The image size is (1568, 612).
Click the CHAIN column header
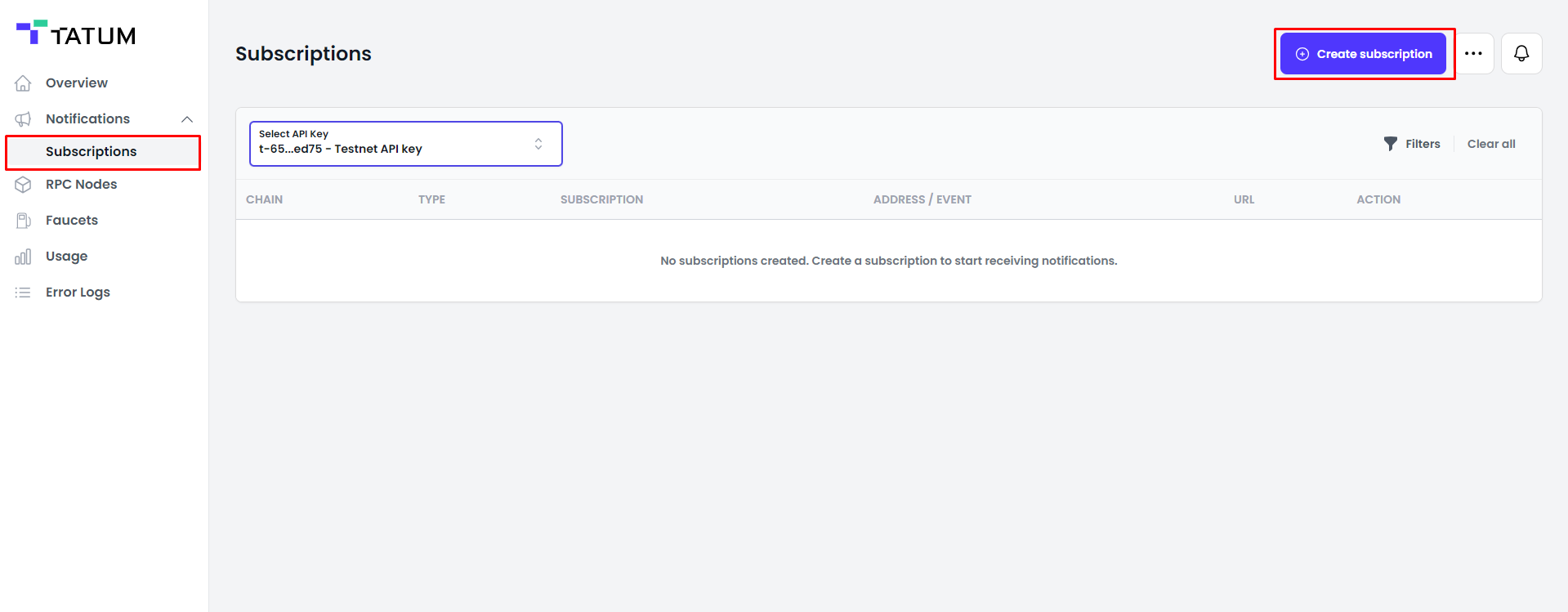click(264, 199)
